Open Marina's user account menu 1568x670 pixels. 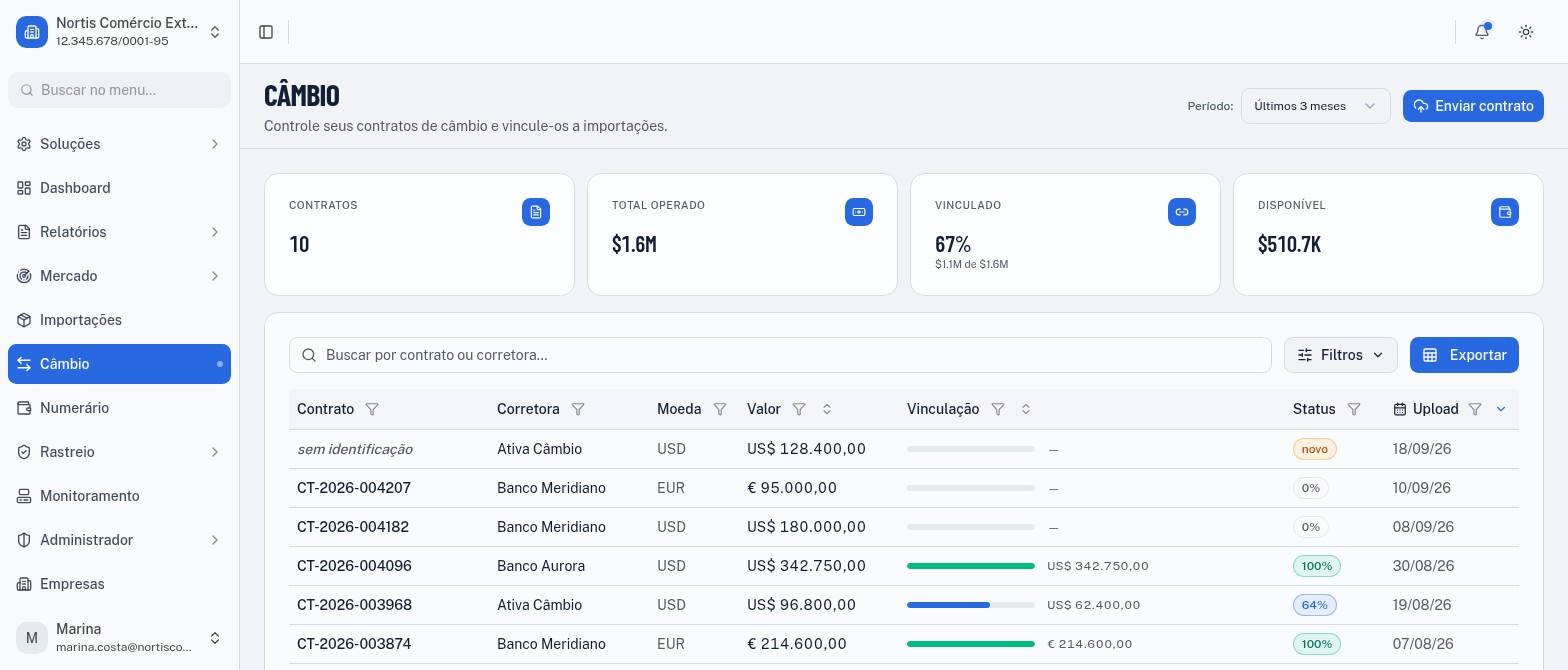coord(119,638)
